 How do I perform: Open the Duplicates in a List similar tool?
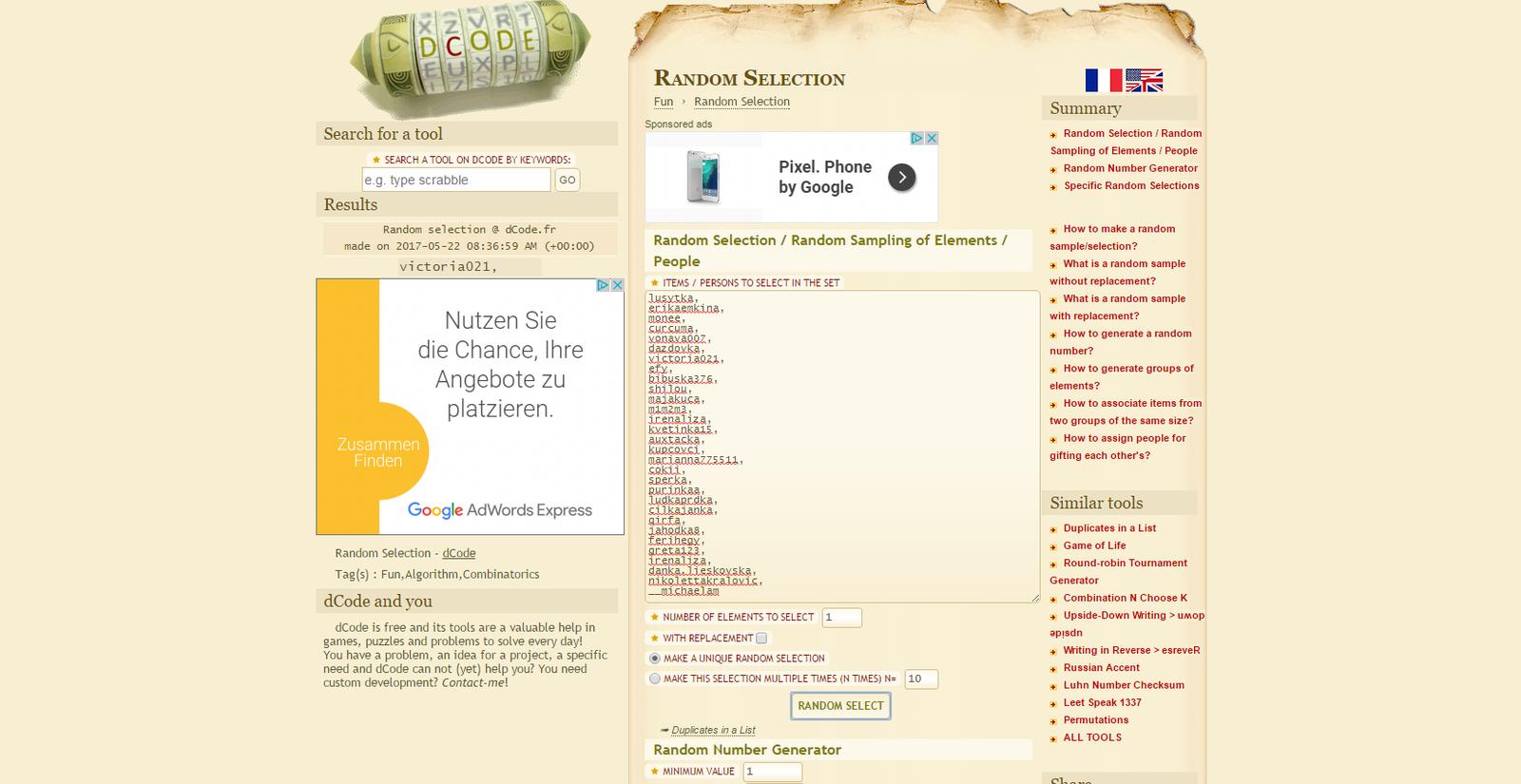(x=1109, y=528)
